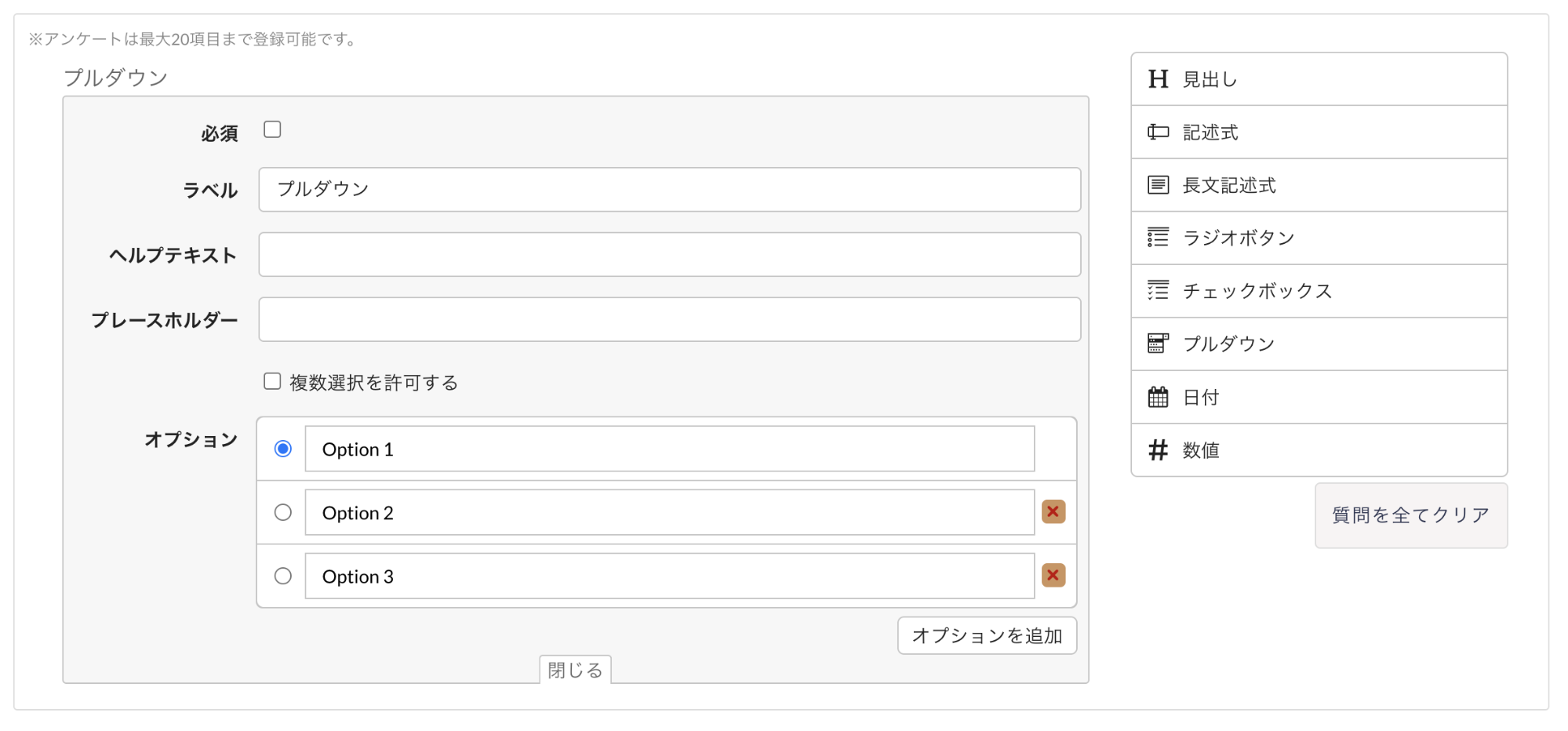This screenshot has width=1568, height=731.
Task: Click the 日付 calendar icon
Action: tap(1158, 397)
